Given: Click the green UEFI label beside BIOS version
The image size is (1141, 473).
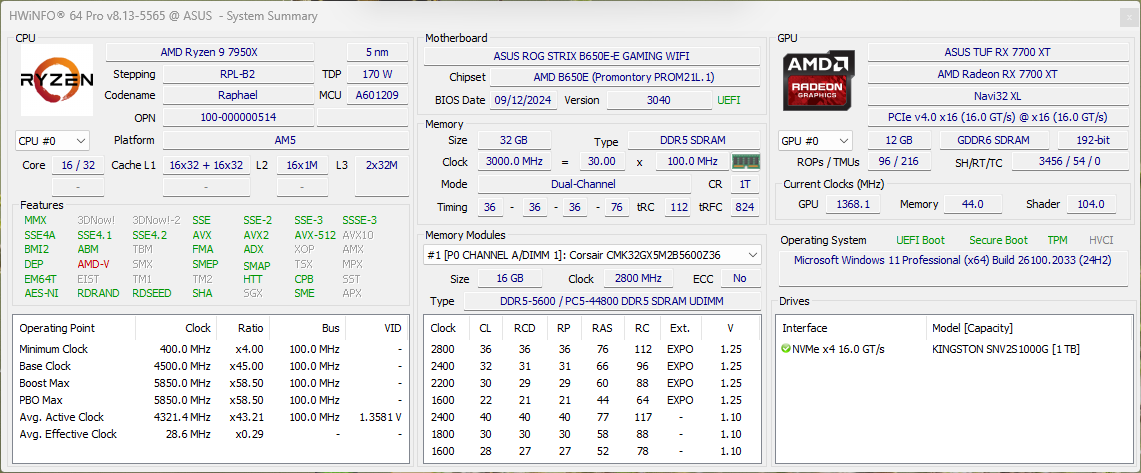Looking at the screenshot, I should coord(729,100).
